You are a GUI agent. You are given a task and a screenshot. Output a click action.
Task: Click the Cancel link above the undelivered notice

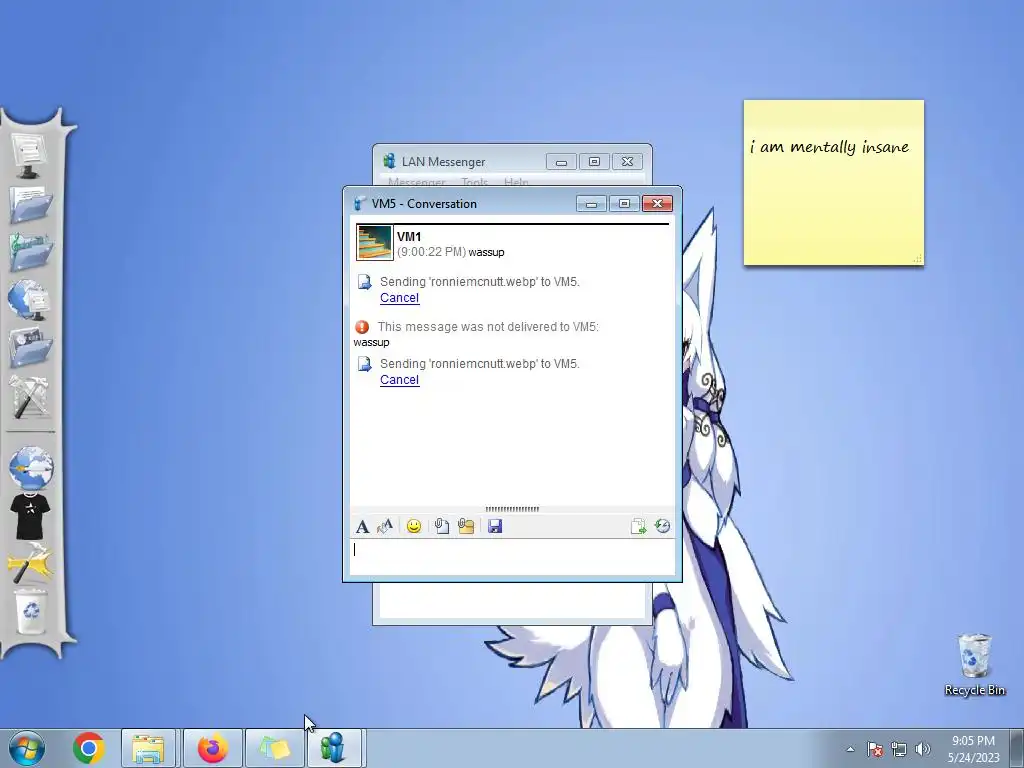(400, 298)
